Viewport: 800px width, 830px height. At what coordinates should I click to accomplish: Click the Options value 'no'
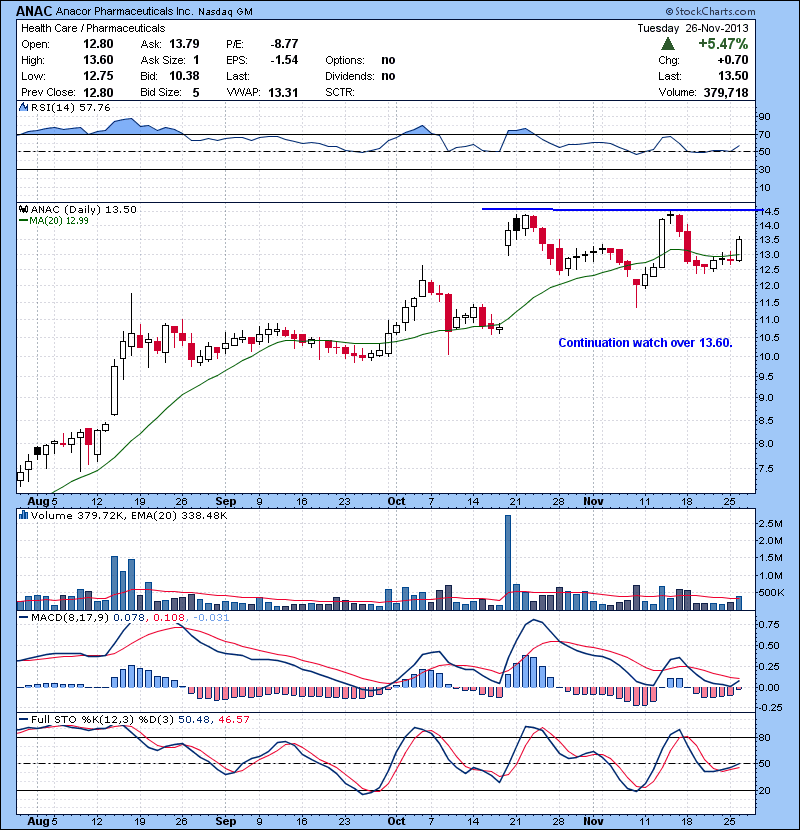(388, 60)
